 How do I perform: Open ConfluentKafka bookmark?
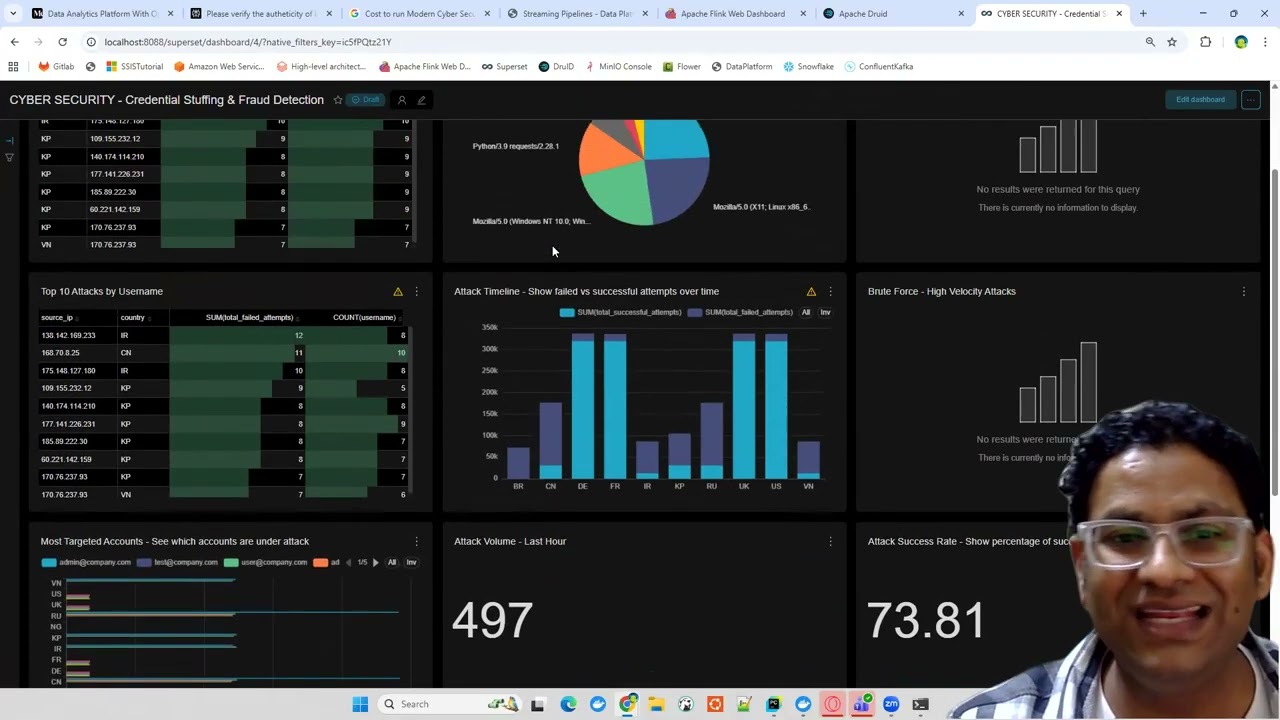878,67
